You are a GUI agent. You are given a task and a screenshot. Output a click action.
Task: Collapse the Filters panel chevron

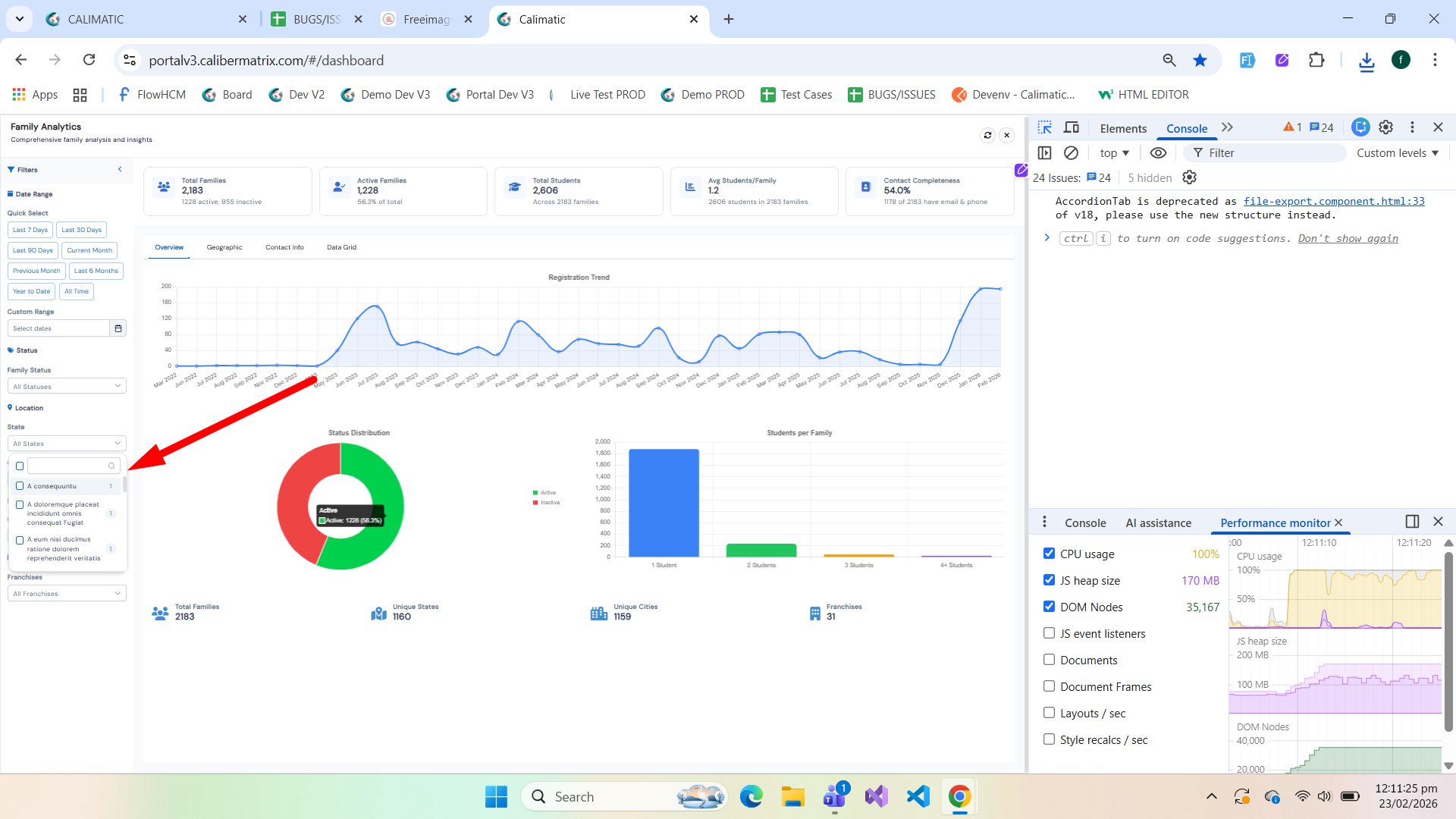pos(120,169)
